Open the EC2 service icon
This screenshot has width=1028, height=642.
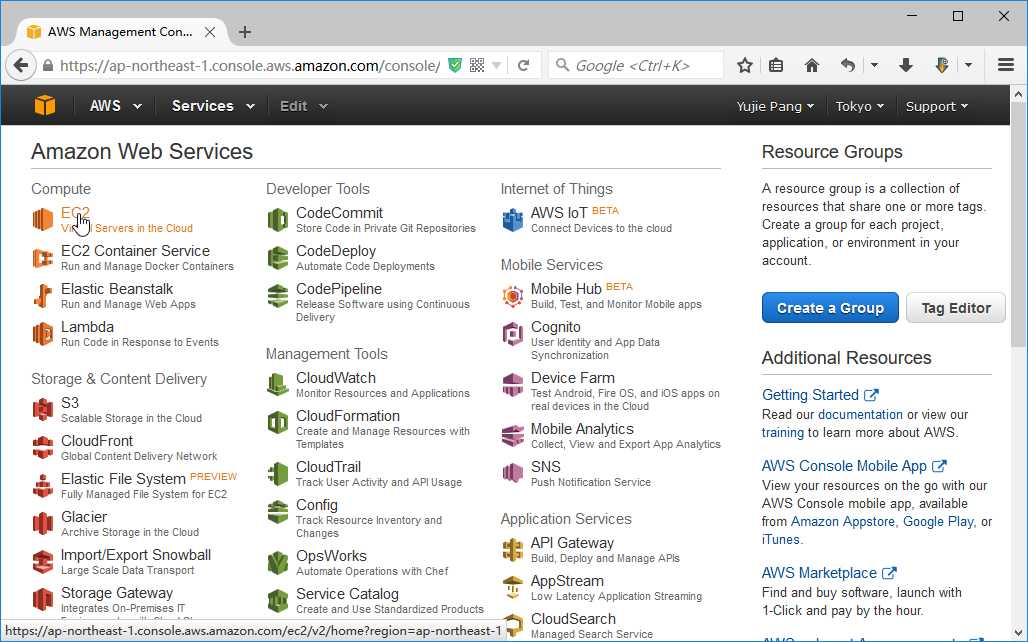(x=43, y=219)
